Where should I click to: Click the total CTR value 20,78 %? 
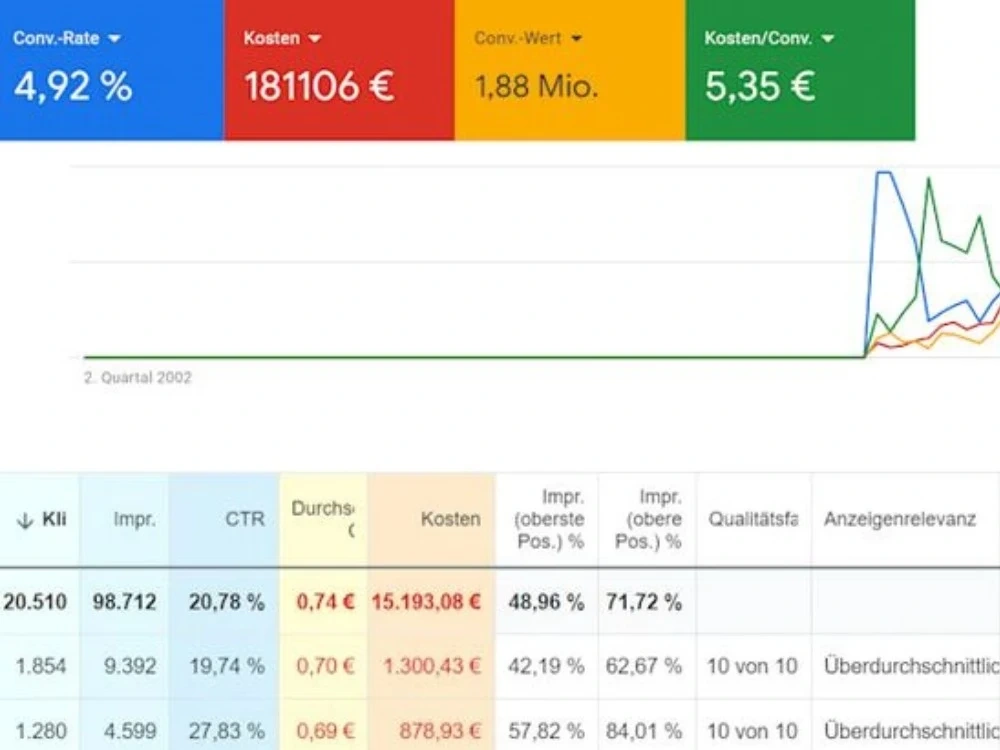[226, 601]
